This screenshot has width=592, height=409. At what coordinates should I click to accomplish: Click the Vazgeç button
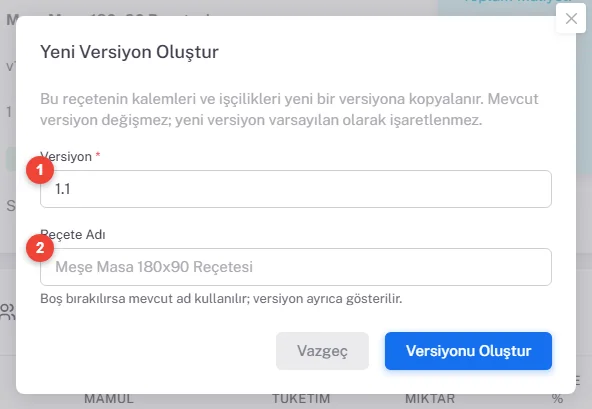(322, 351)
